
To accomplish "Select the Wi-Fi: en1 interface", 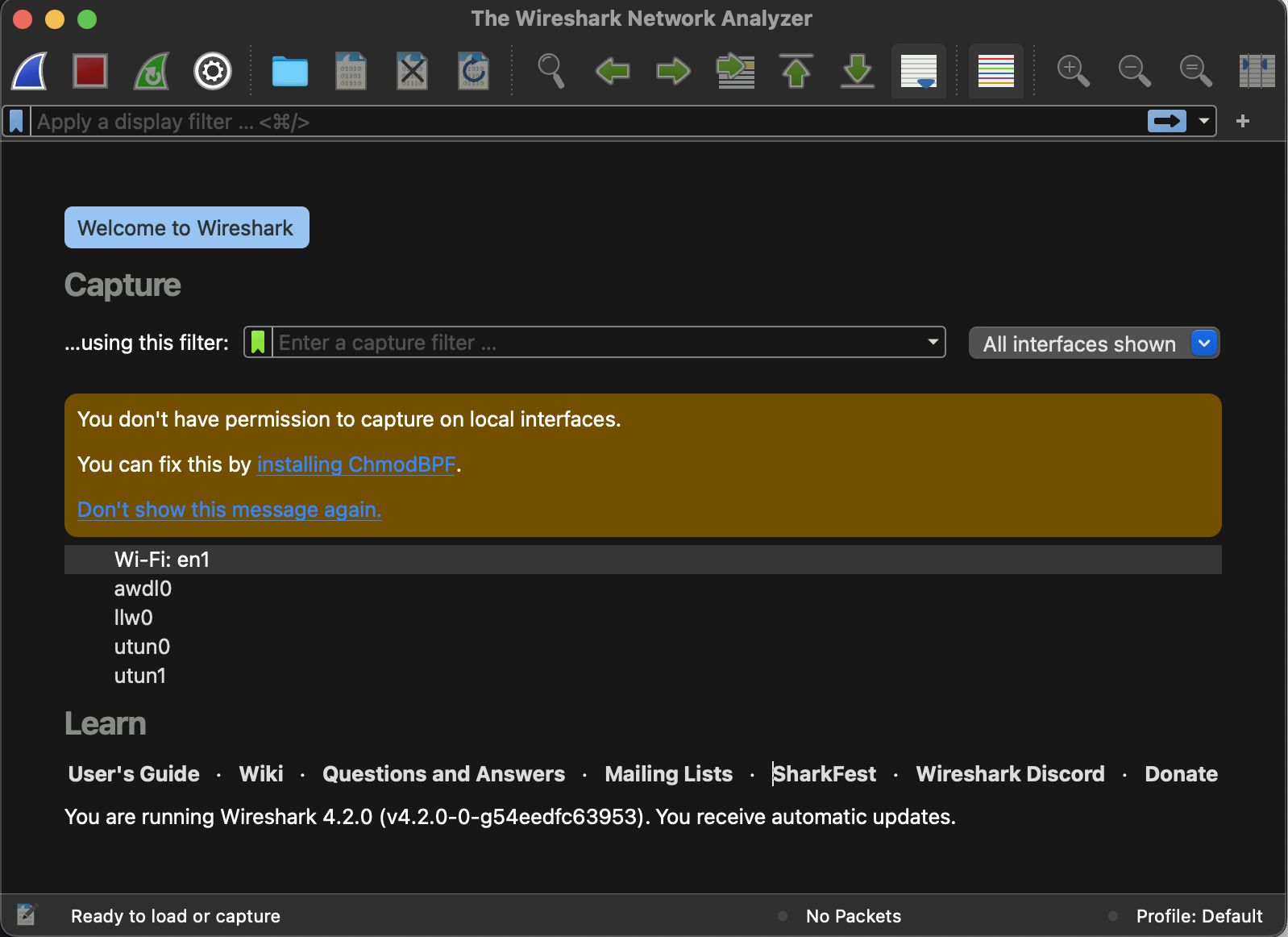I will (x=643, y=560).
